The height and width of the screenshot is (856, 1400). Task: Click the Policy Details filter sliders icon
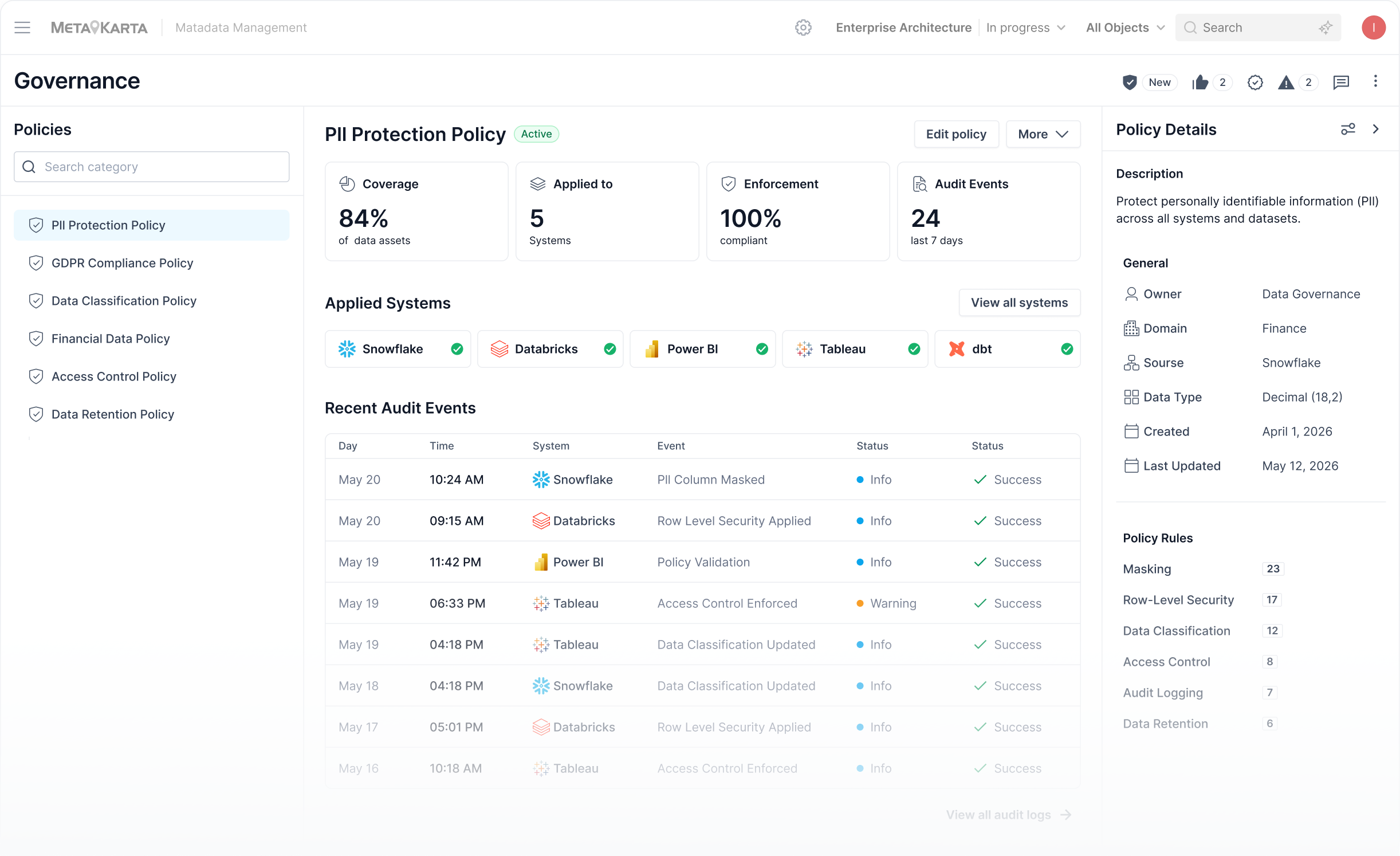pyautogui.click(x=1348, y=129)
